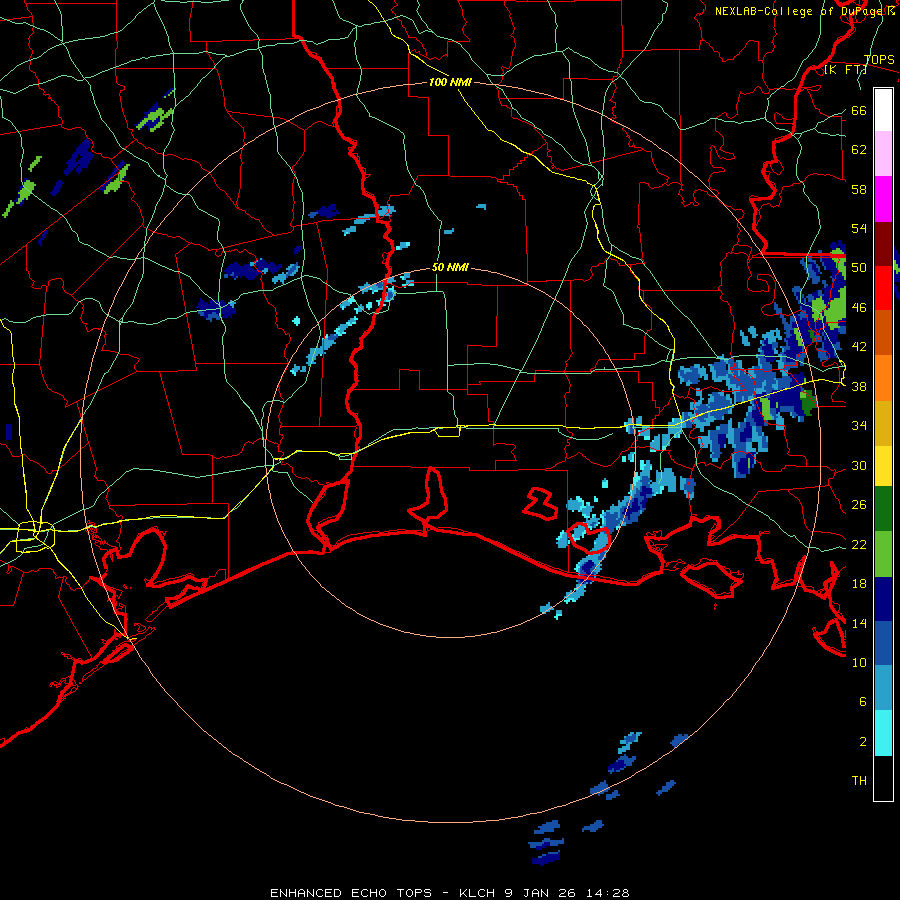The width and height of the screenshot is (900, 900).
Task: Click the "TH" legend label
Action: (859, 781)
